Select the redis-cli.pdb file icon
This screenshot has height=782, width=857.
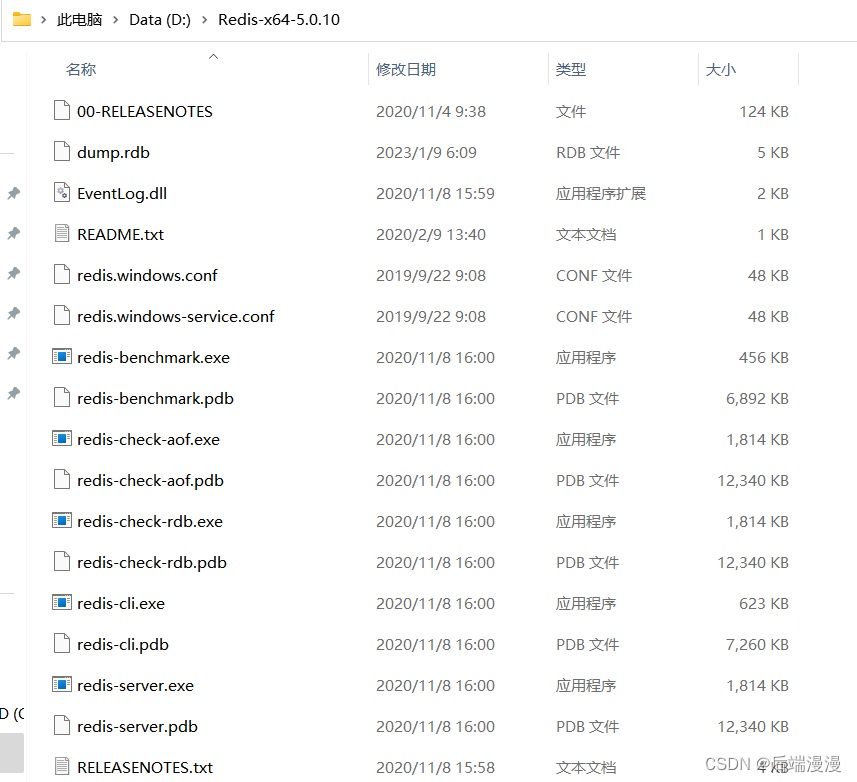coord(62,643)
